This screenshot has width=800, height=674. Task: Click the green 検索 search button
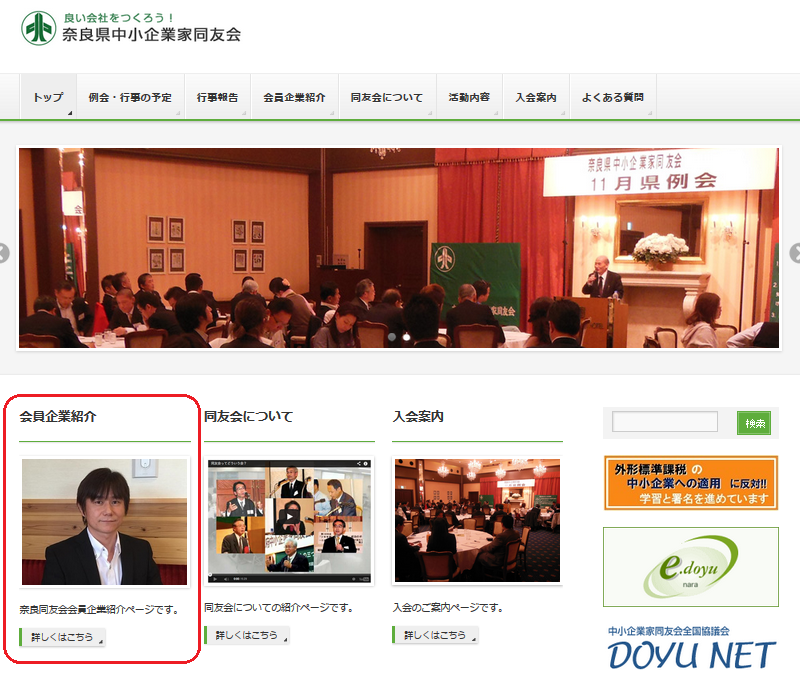point(754,423)
